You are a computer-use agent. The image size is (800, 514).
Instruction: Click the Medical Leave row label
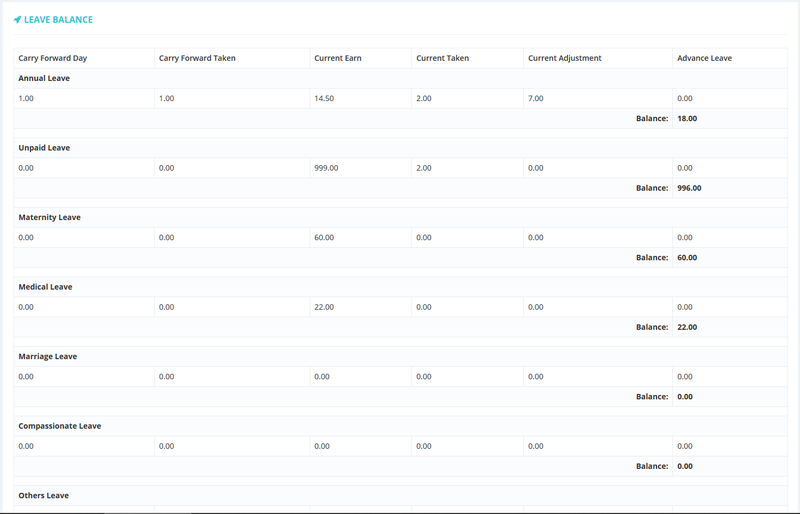(x=45, y=287)
